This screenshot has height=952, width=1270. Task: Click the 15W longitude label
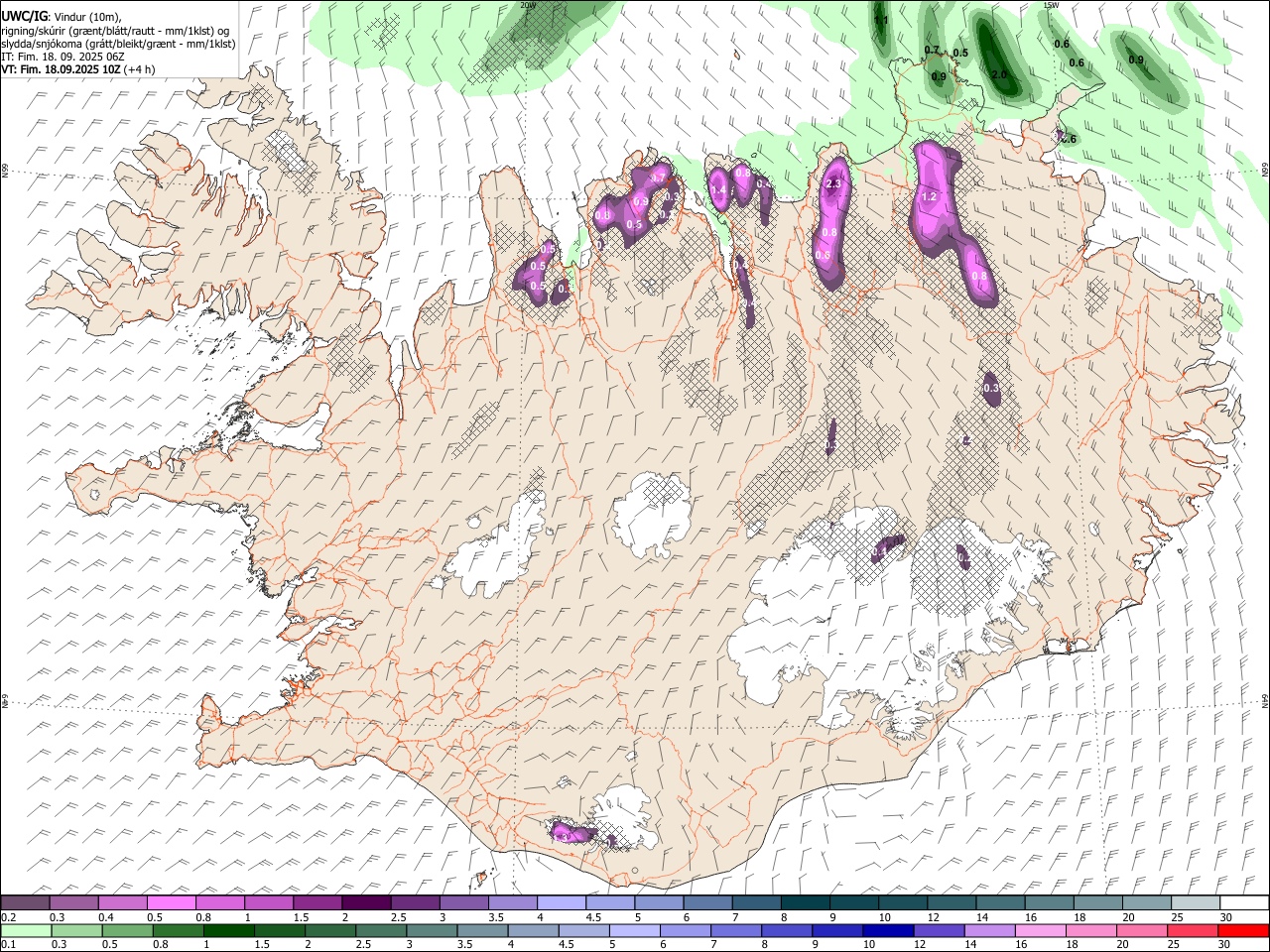click(1051, 5)
